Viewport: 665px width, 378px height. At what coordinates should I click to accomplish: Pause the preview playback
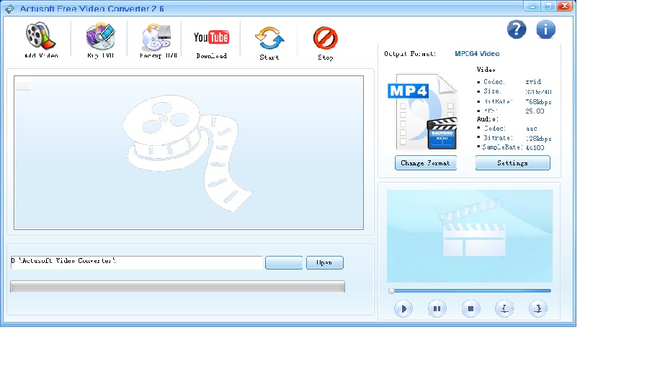pyautogui.click(x=437, y=308)
